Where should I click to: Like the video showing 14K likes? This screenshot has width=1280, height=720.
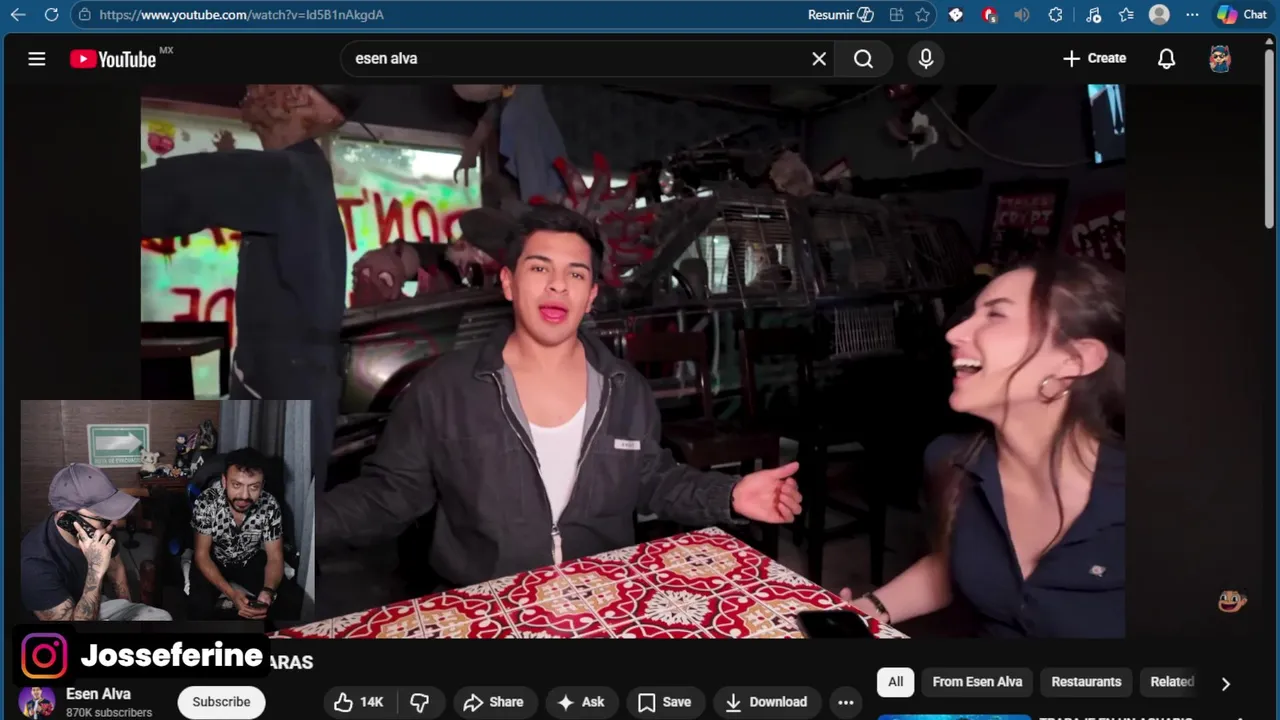click(359, 702)
